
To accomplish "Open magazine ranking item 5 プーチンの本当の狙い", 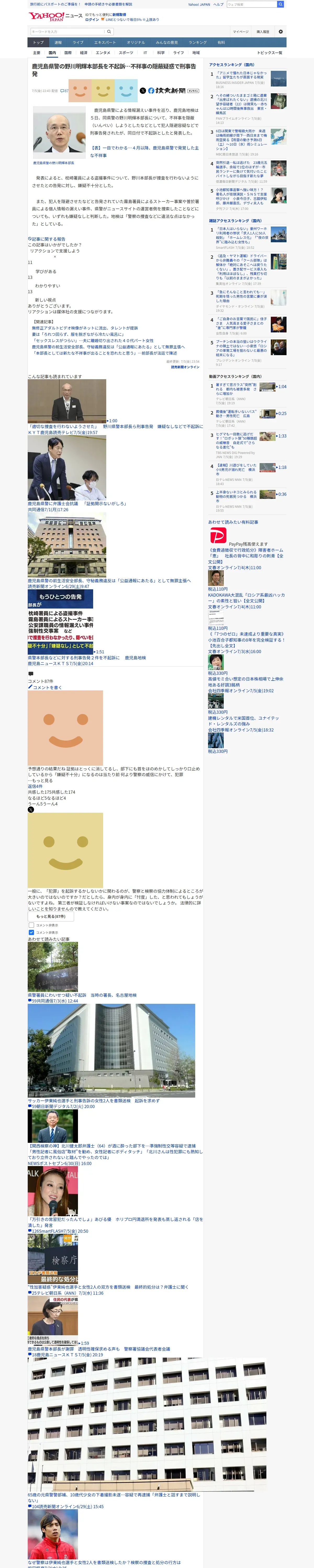I will click(242, 348).
